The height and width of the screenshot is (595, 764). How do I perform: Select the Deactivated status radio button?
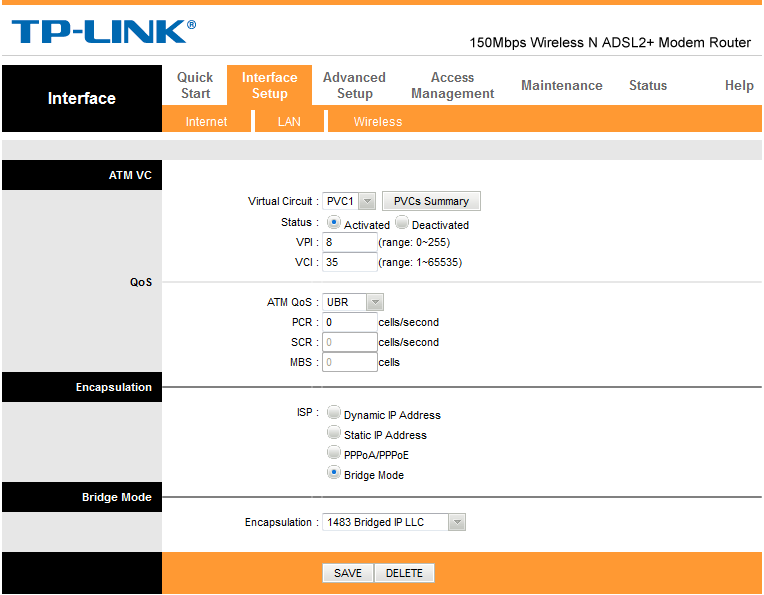pos(401,223)
